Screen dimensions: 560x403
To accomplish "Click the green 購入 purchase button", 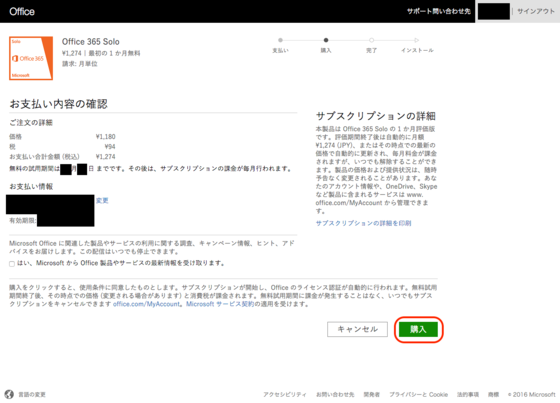I will (x=418, y=329).
